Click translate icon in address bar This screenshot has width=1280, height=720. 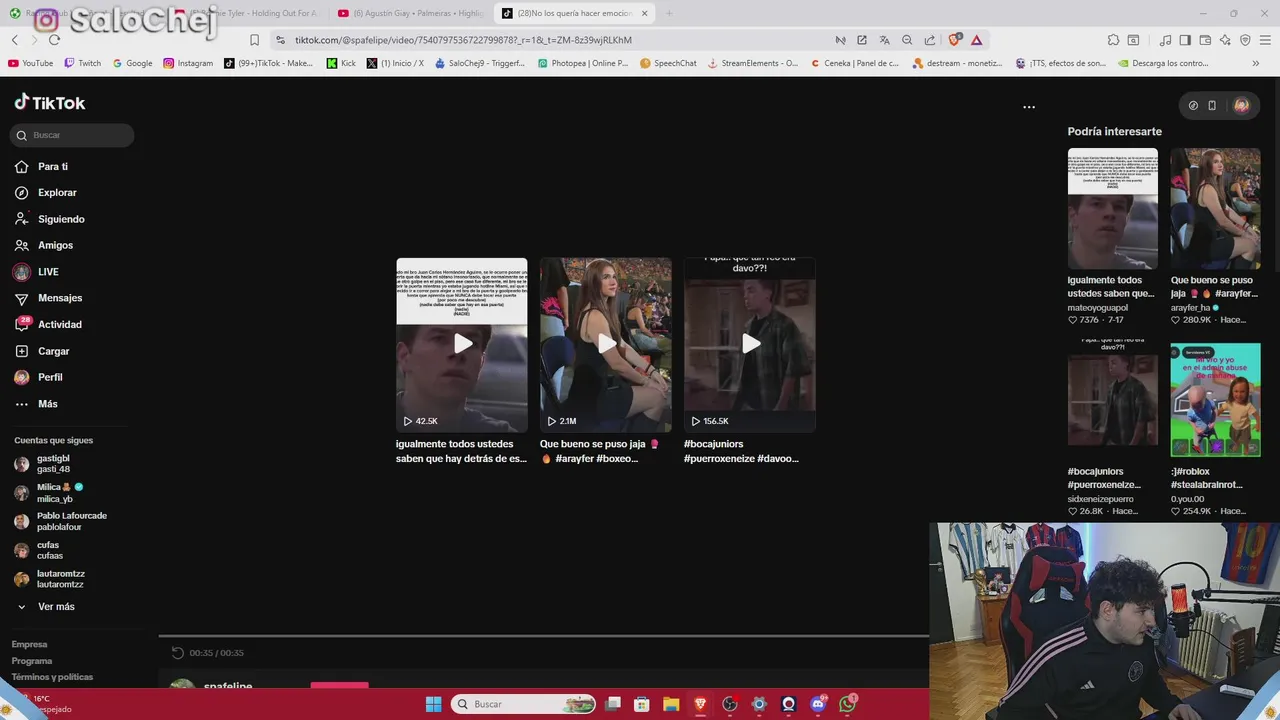(x=884, y=40)
